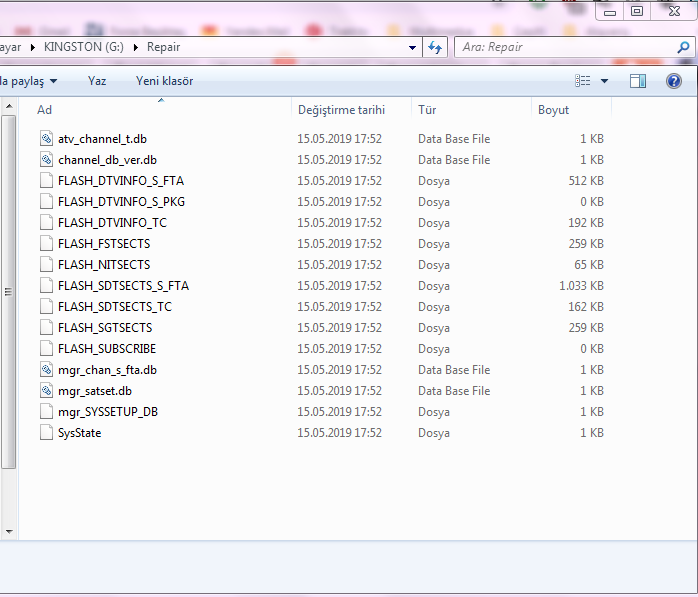The image size is (698, 597).
Task: Click the vertical scrollbar thumb
Action: (8, 292)
